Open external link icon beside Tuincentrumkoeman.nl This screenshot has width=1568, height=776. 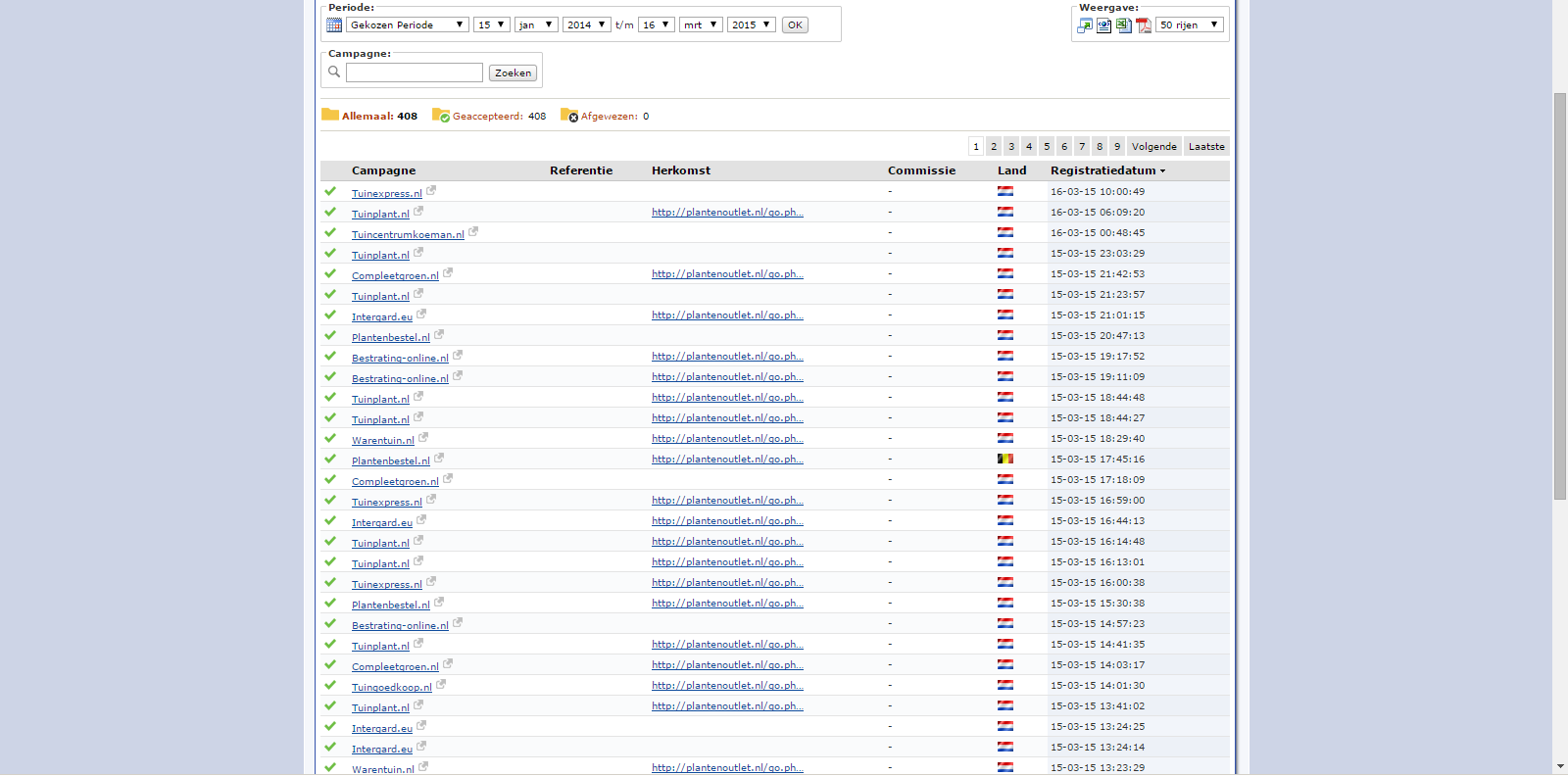click(x=473, y=232)
